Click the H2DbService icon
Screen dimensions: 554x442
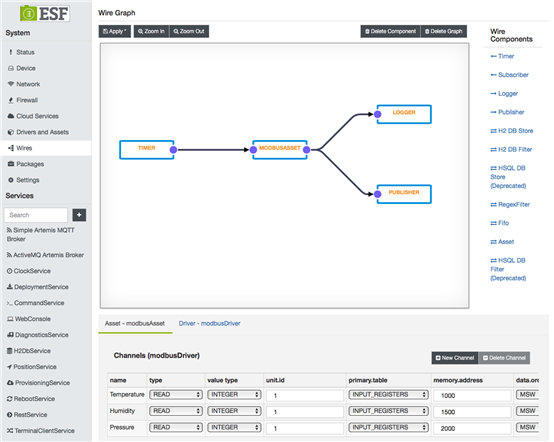click(10, 351)
